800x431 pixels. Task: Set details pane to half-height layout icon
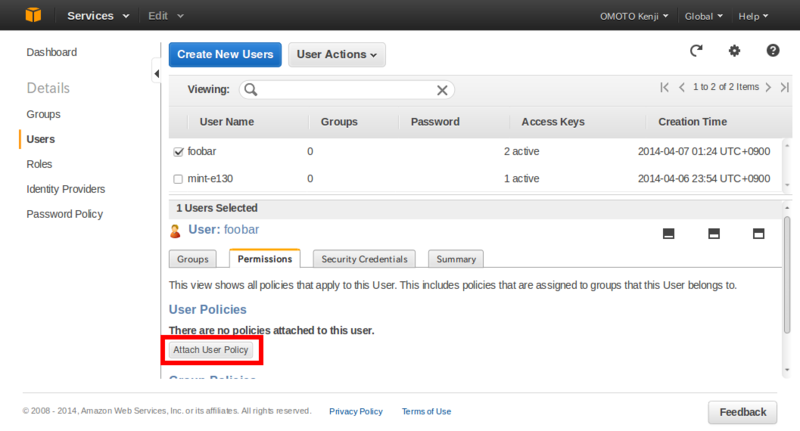point(714,234)
